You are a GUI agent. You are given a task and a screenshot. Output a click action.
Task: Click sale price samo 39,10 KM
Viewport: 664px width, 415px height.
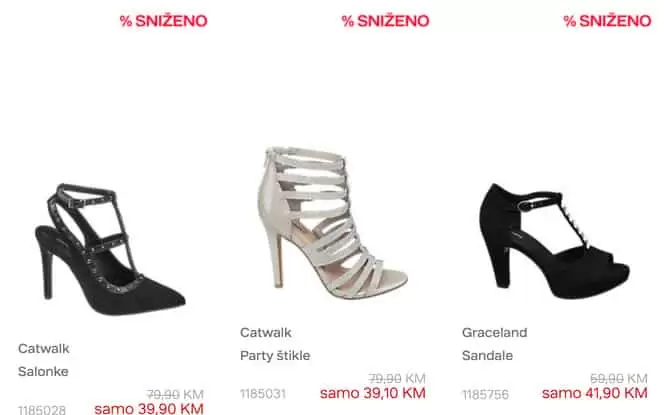(373, 393)
